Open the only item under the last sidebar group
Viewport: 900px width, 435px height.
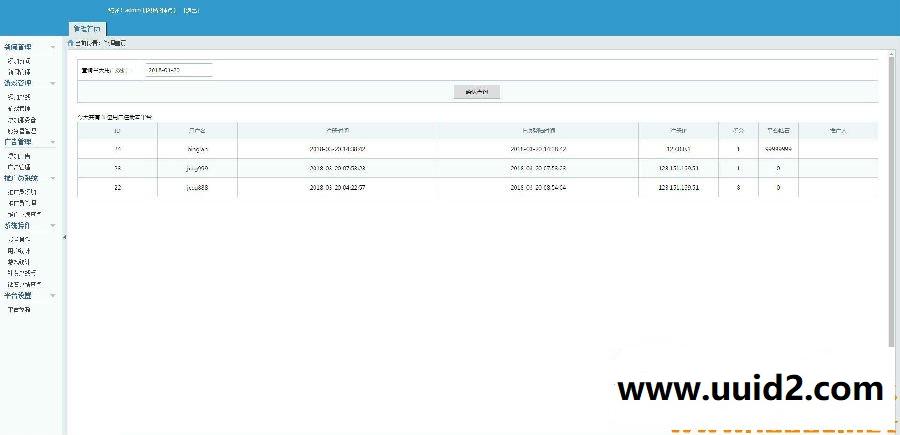click(x=19, y=310)
